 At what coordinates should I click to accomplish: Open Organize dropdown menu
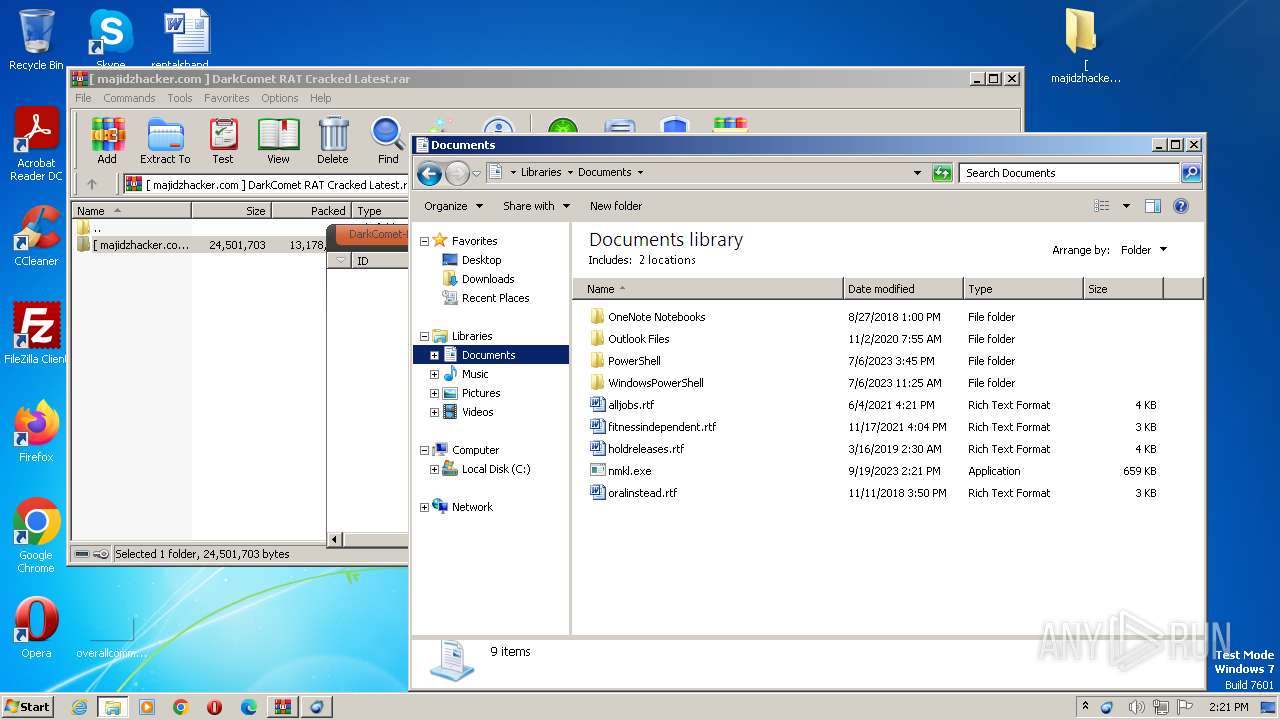453,206
